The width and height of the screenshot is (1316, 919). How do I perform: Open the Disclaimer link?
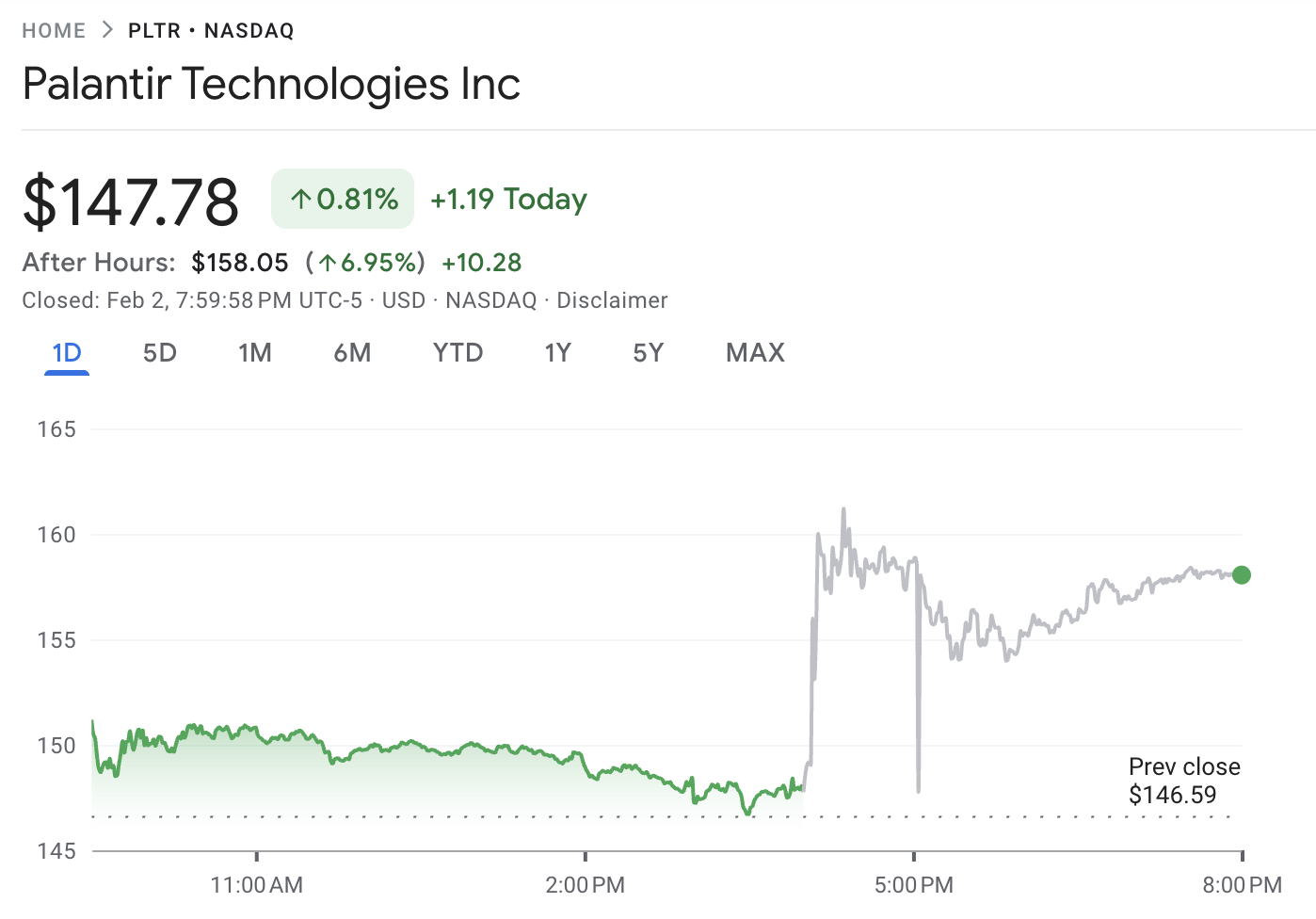point(612,299)
